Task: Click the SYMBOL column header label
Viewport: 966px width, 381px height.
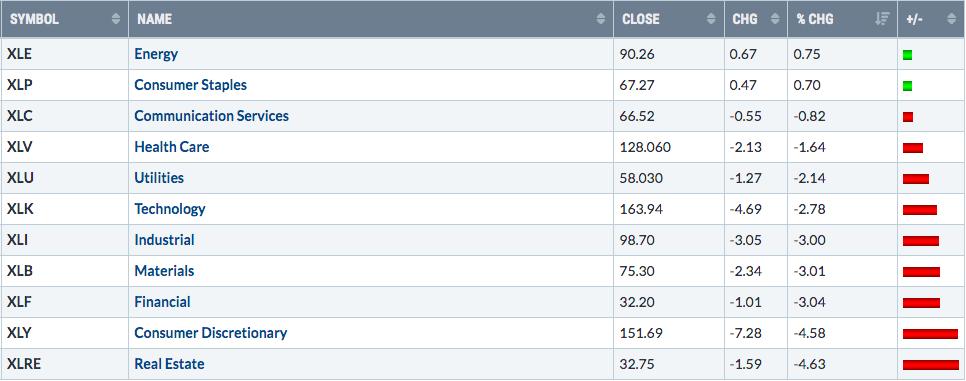Action: (34, 19)
